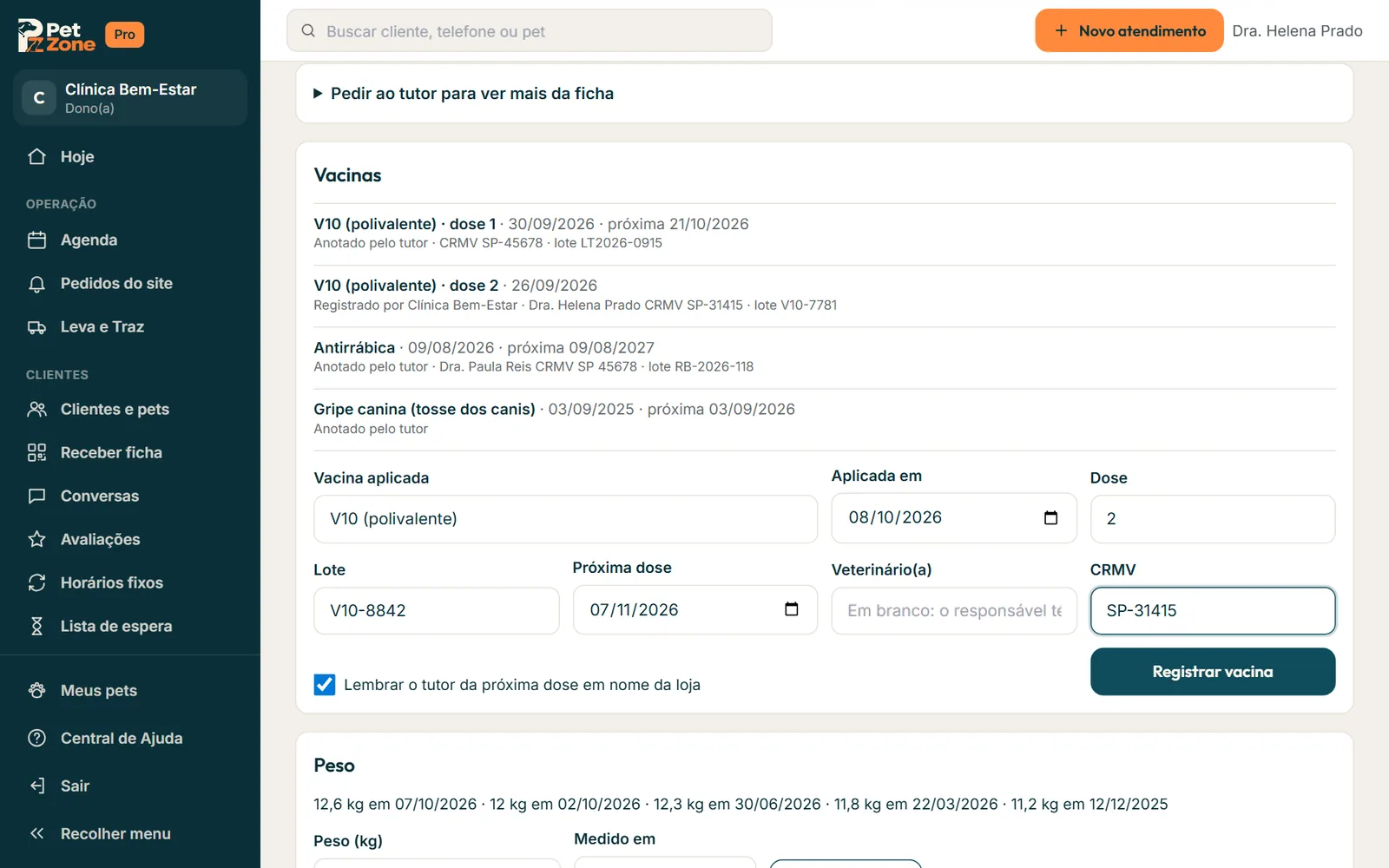Screen dimensions: 1389x868
Task: Click the paw icon for Meus pets
Action: 36,691
